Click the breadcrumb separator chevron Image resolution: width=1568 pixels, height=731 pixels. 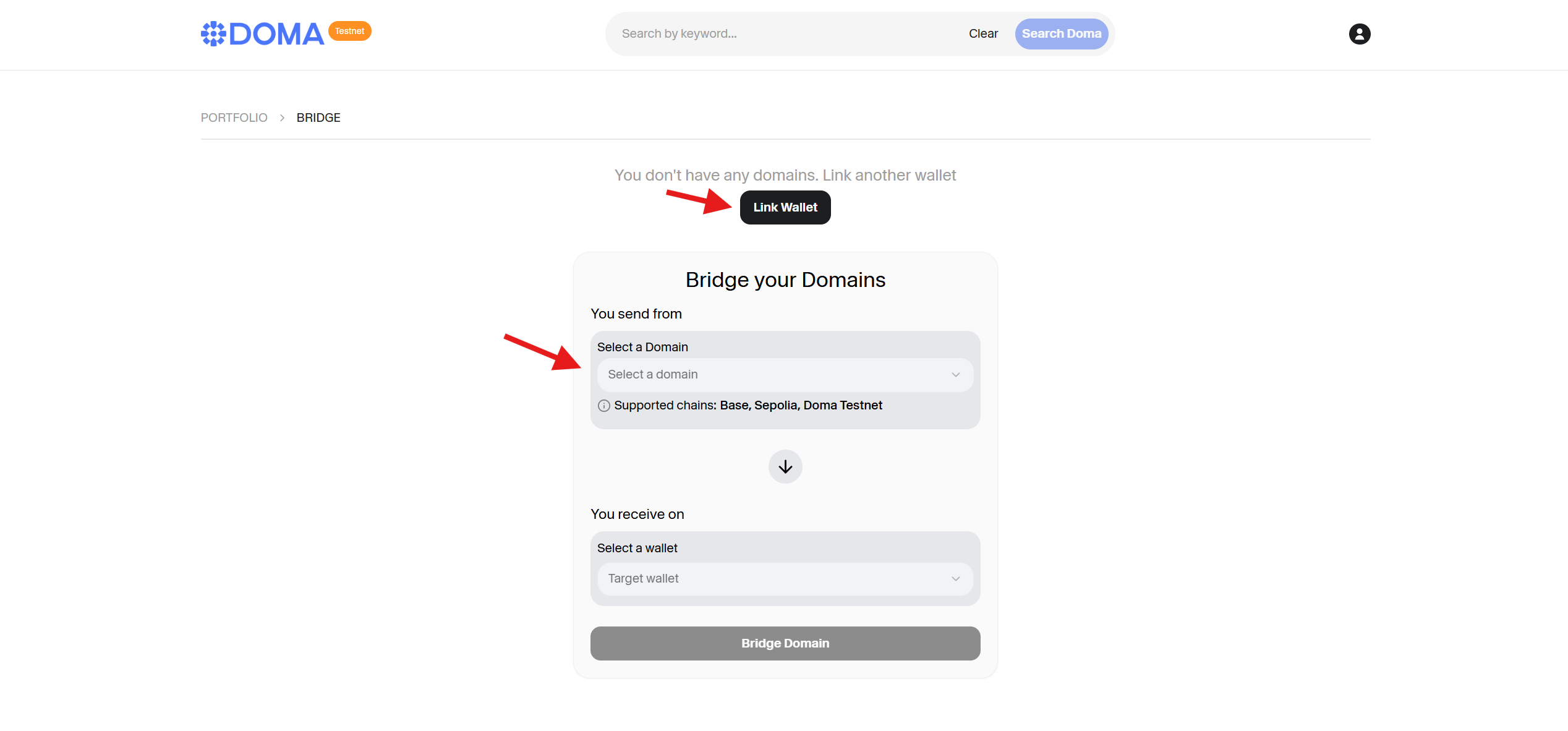click(x=282, y=118)
